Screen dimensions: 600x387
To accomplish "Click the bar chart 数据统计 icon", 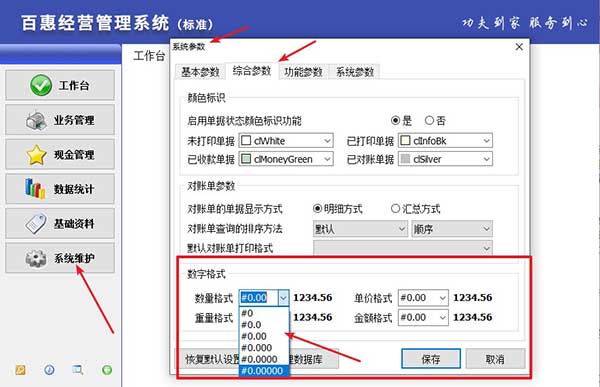I will coord(35,188).
